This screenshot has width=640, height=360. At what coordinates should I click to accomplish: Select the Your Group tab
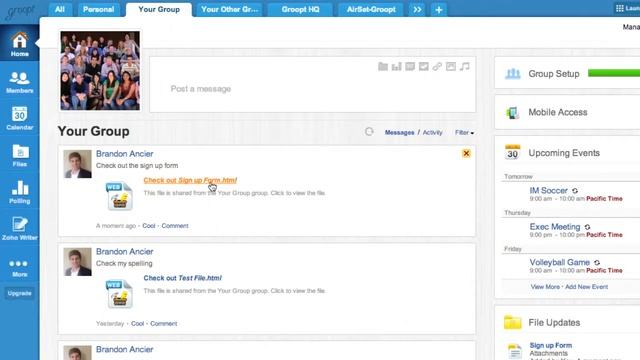159,9
